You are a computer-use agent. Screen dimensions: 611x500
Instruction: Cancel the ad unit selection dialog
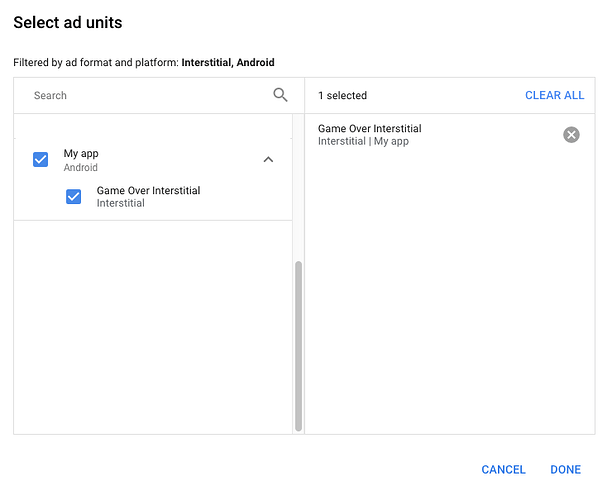pos(503,470)
